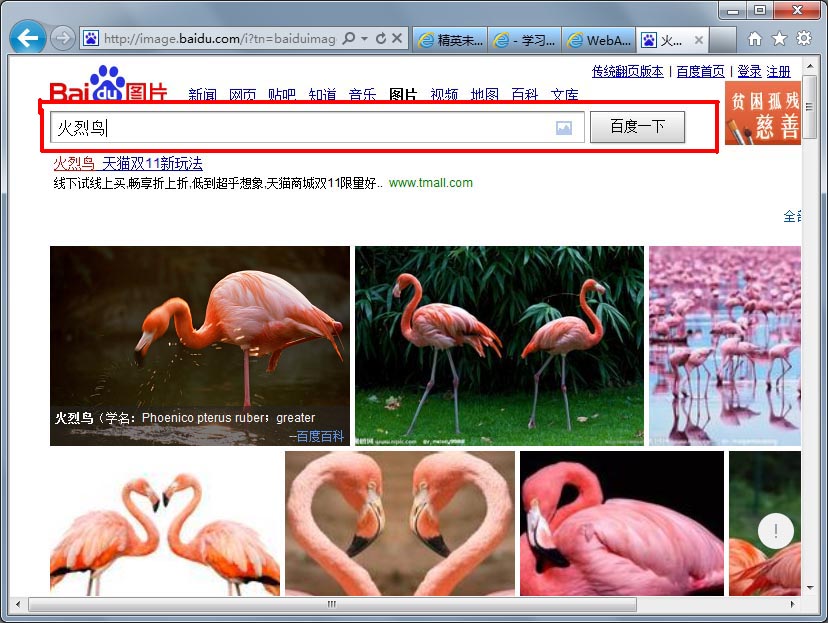
Task: Click the search-by-image icon in search box
Action: pos(564,128)
